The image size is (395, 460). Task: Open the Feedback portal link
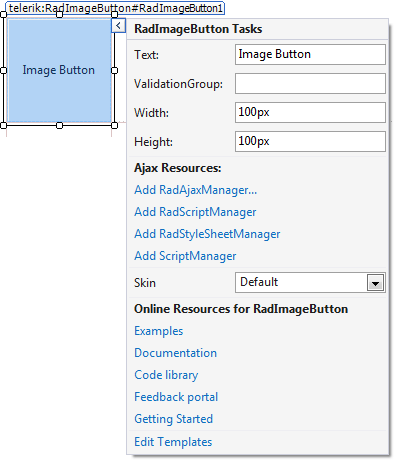click(x=176, y=397)
